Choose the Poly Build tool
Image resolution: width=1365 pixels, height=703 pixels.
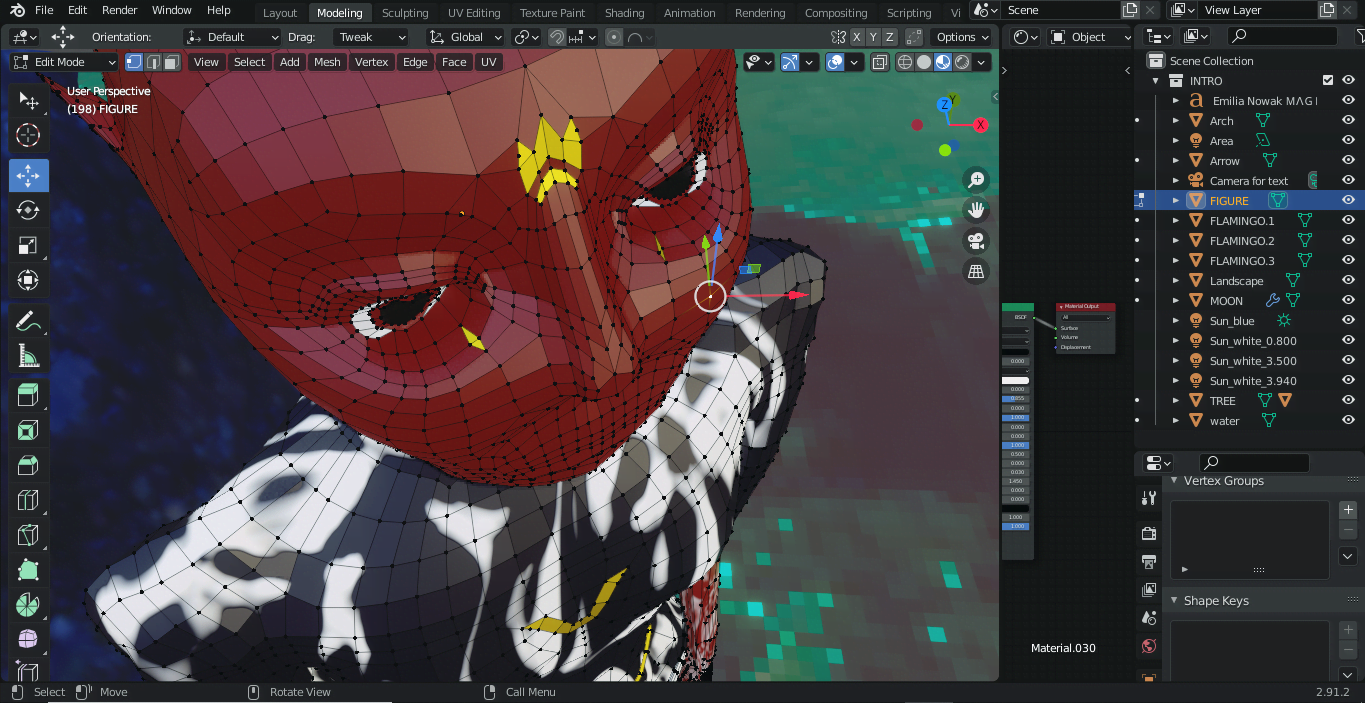28,570
